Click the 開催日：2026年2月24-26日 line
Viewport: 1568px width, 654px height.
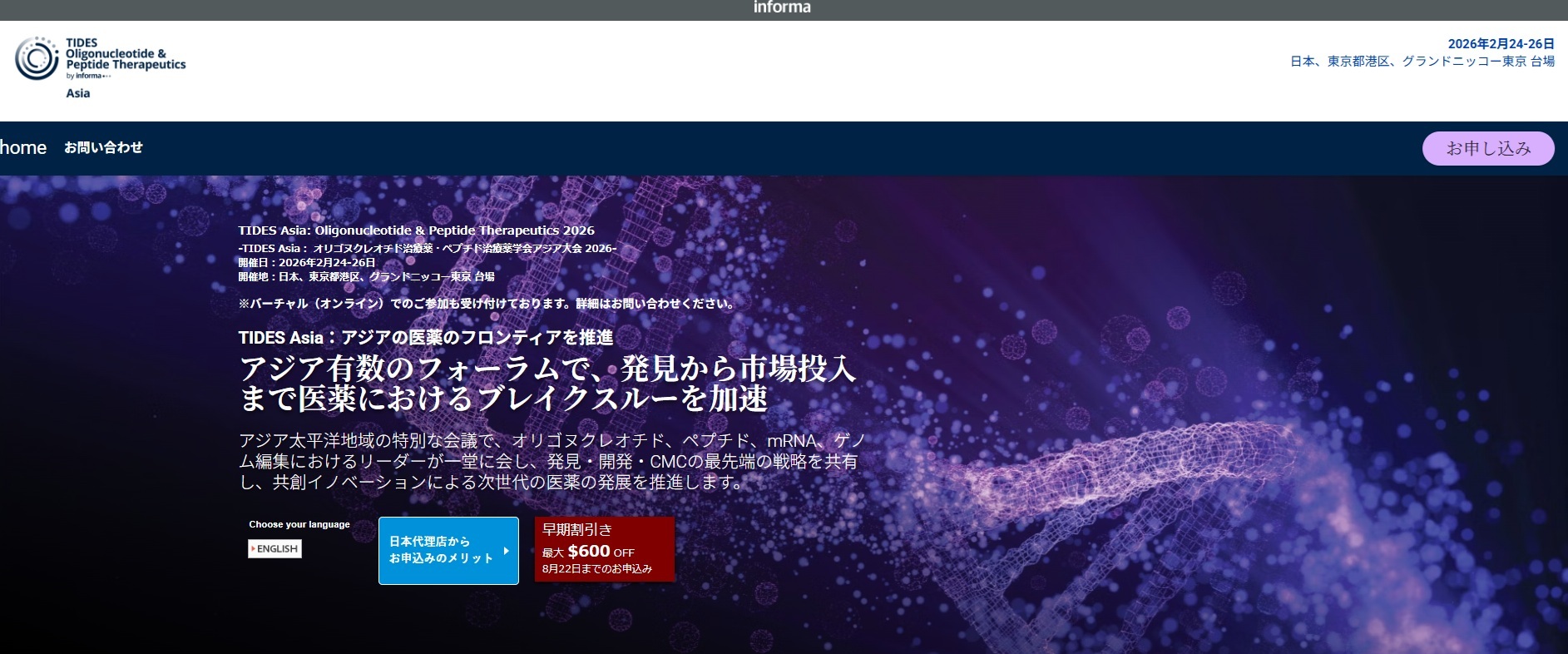[307, 263]
